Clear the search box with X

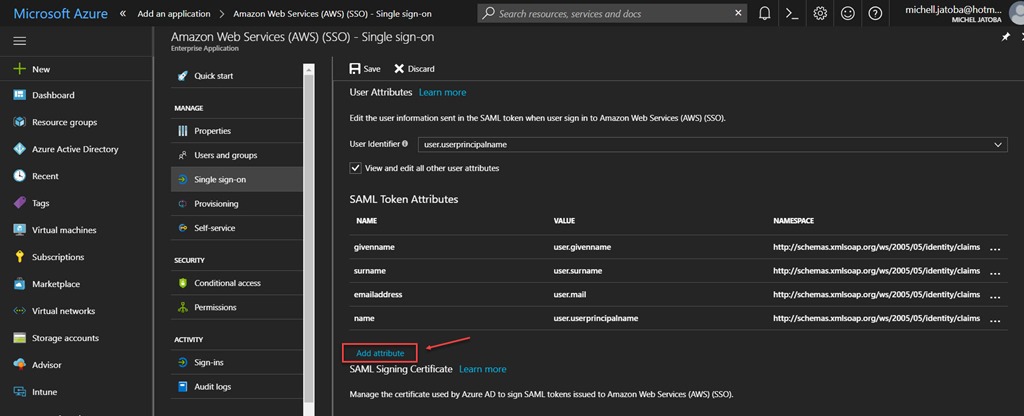(x=738, y=13)
